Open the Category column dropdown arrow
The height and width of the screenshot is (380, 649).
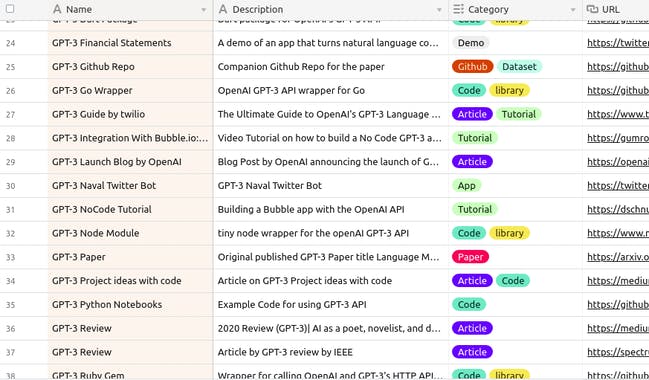[573, 10]
